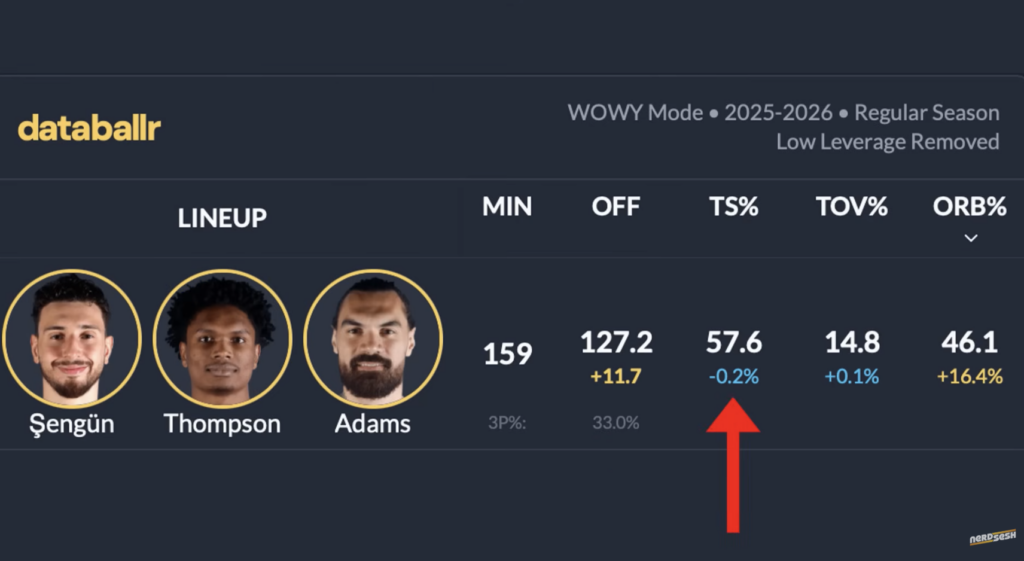The image size is (1024, 561).
Task: Click the 127.2 offensive rating value
Action: (x=616, y=343)
